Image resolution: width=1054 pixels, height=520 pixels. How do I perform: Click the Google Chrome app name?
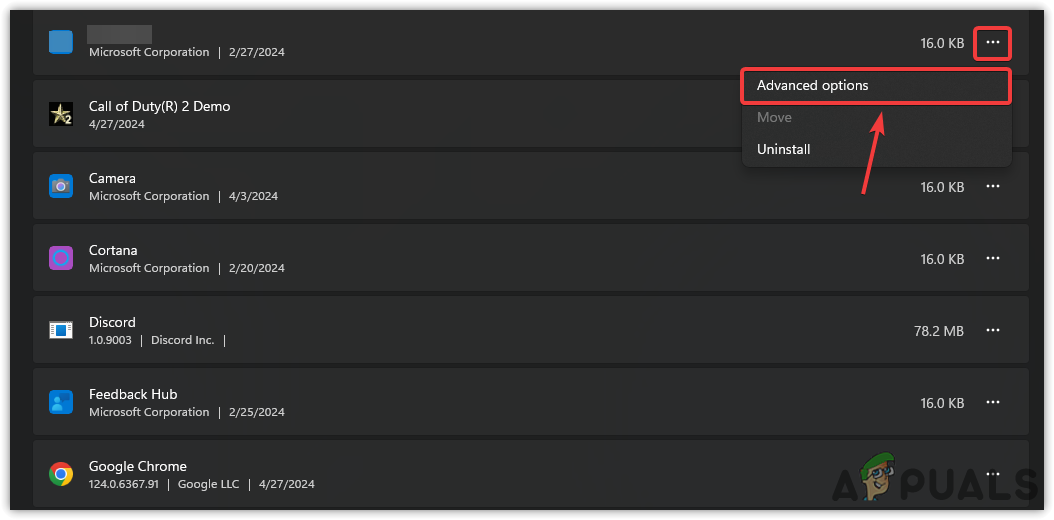click(138, 466)
